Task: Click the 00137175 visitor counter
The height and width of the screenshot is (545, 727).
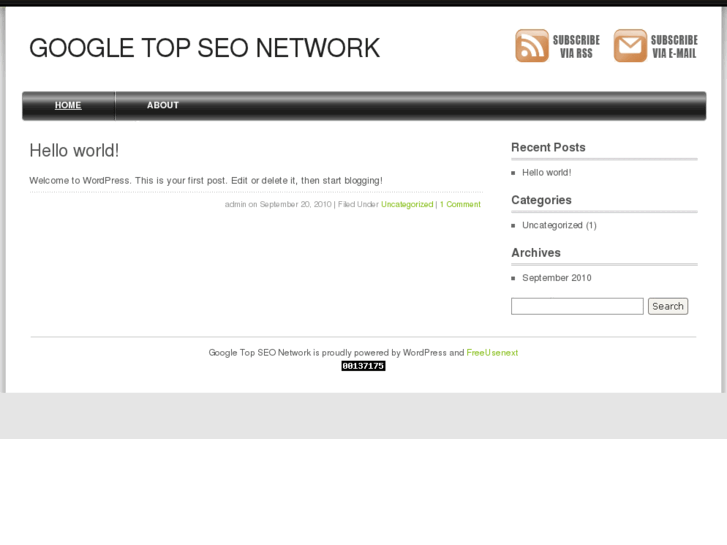Action: [x=363, y=366]
